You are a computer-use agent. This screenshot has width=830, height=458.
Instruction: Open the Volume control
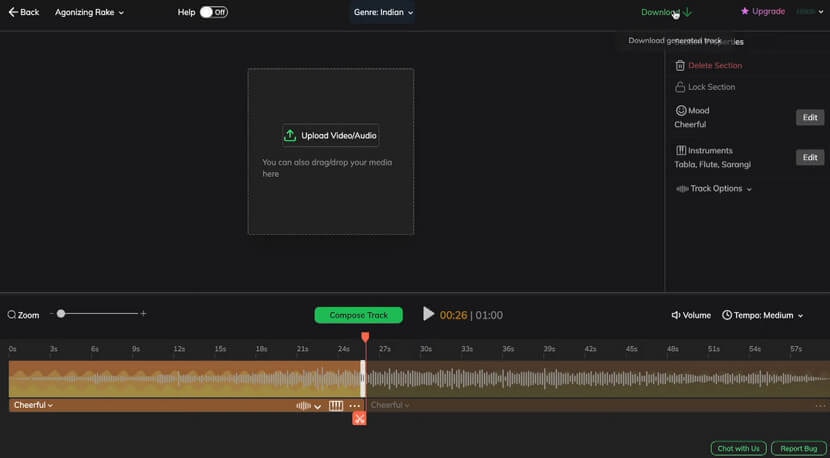pos(691,315)
